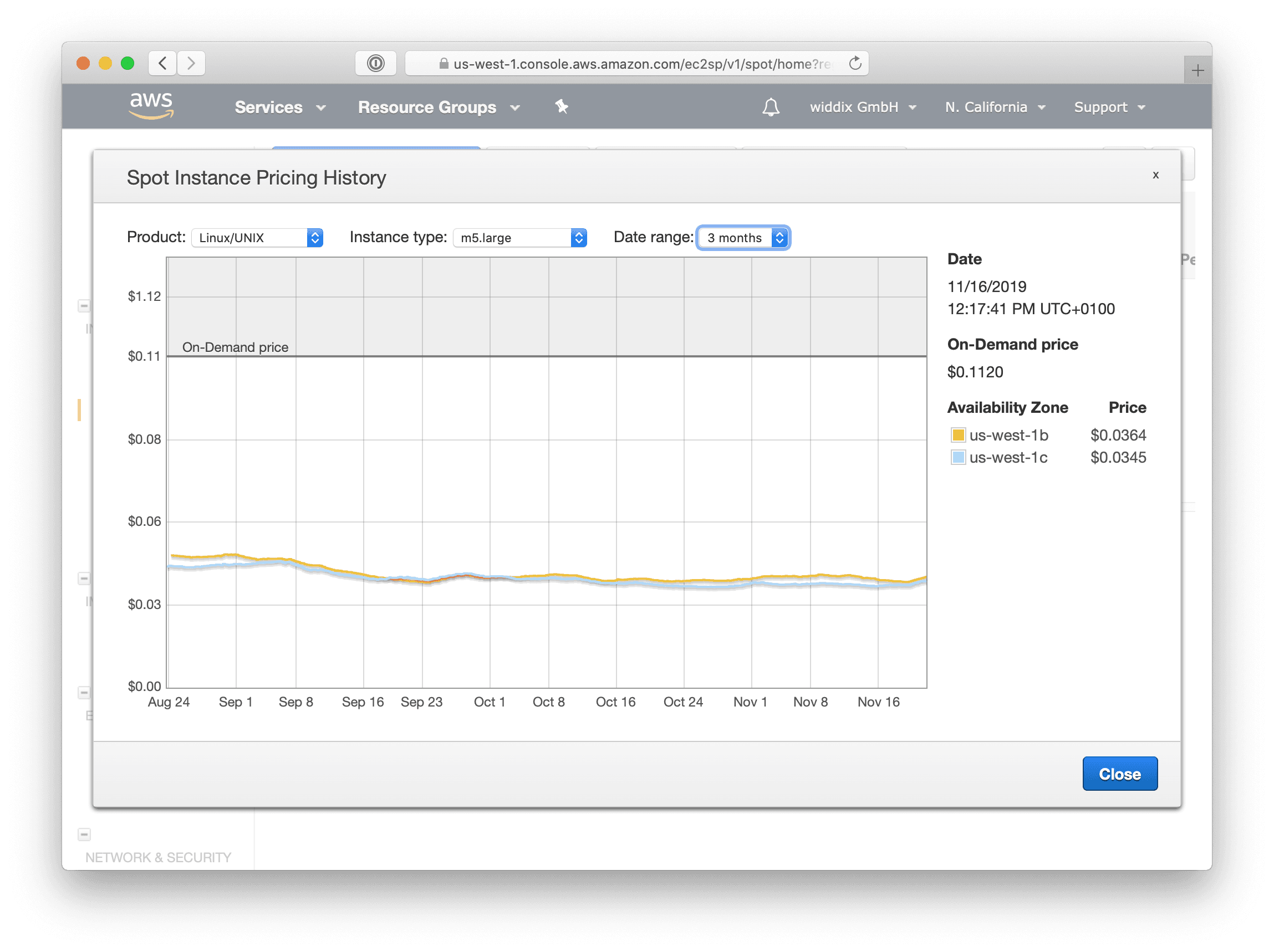
Task: Dismiss the pricing dialog with the x
Action: pyautogui.click(x=1155, y=176)
